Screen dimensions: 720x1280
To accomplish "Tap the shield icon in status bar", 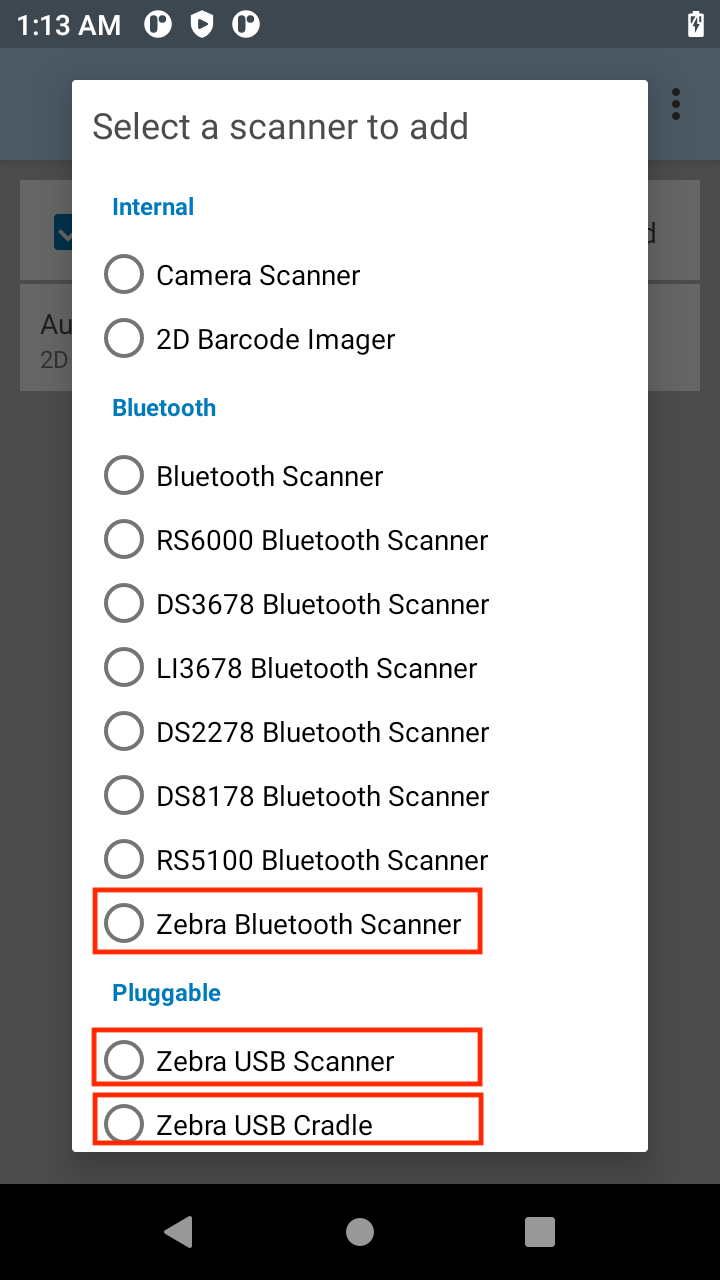I will 202,24.
